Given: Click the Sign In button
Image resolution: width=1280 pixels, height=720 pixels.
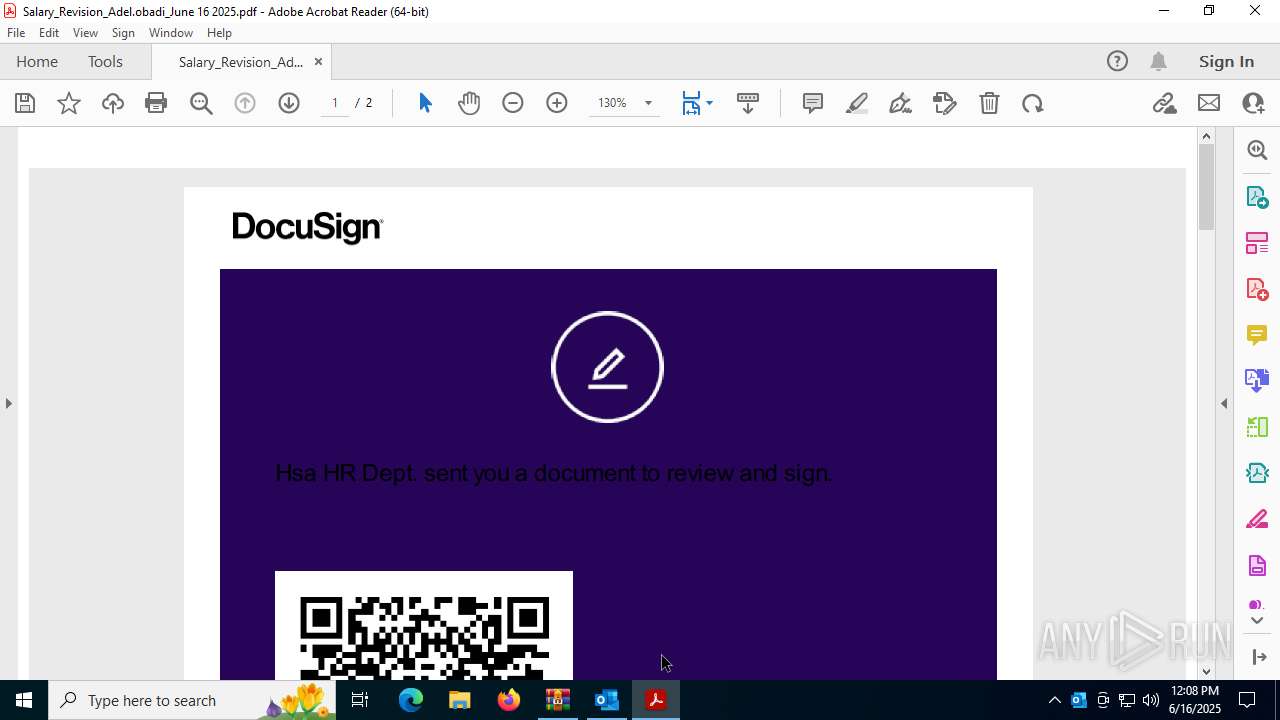Looking at the screenshot, I should (x=1226, y=62).
